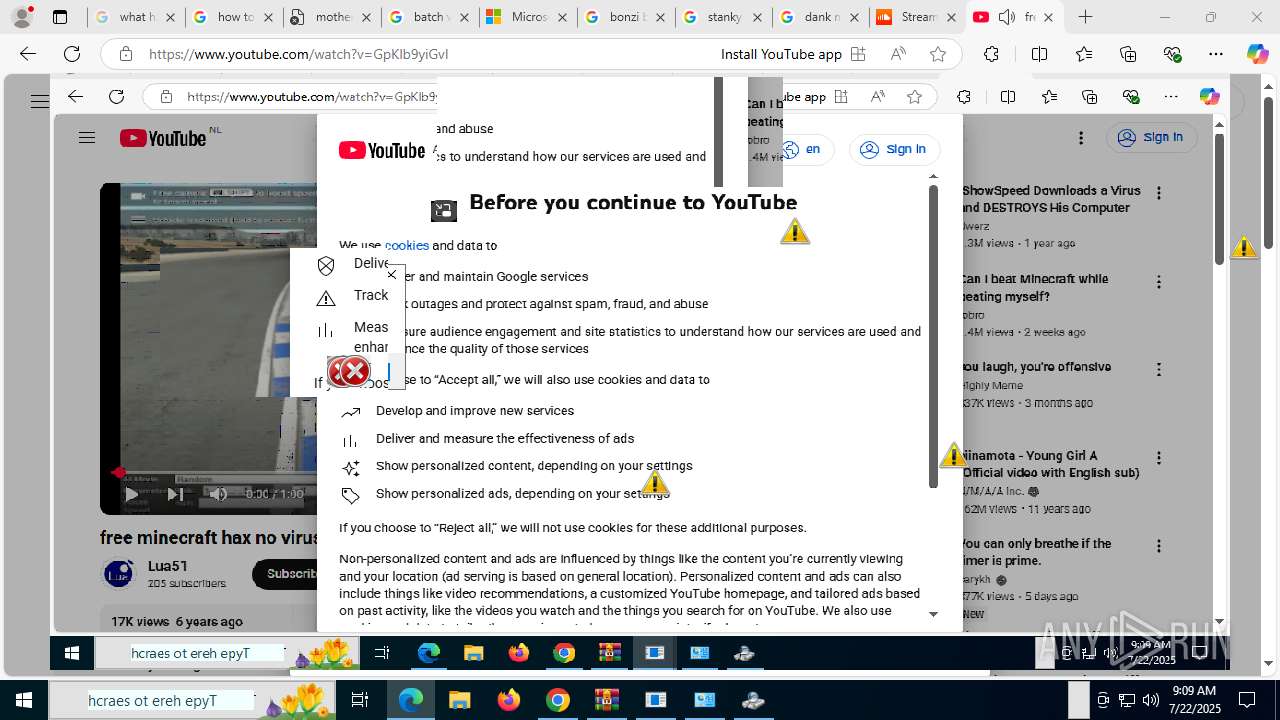Open the app-available icon next to Install YouTube app

(x=858, y=54)
